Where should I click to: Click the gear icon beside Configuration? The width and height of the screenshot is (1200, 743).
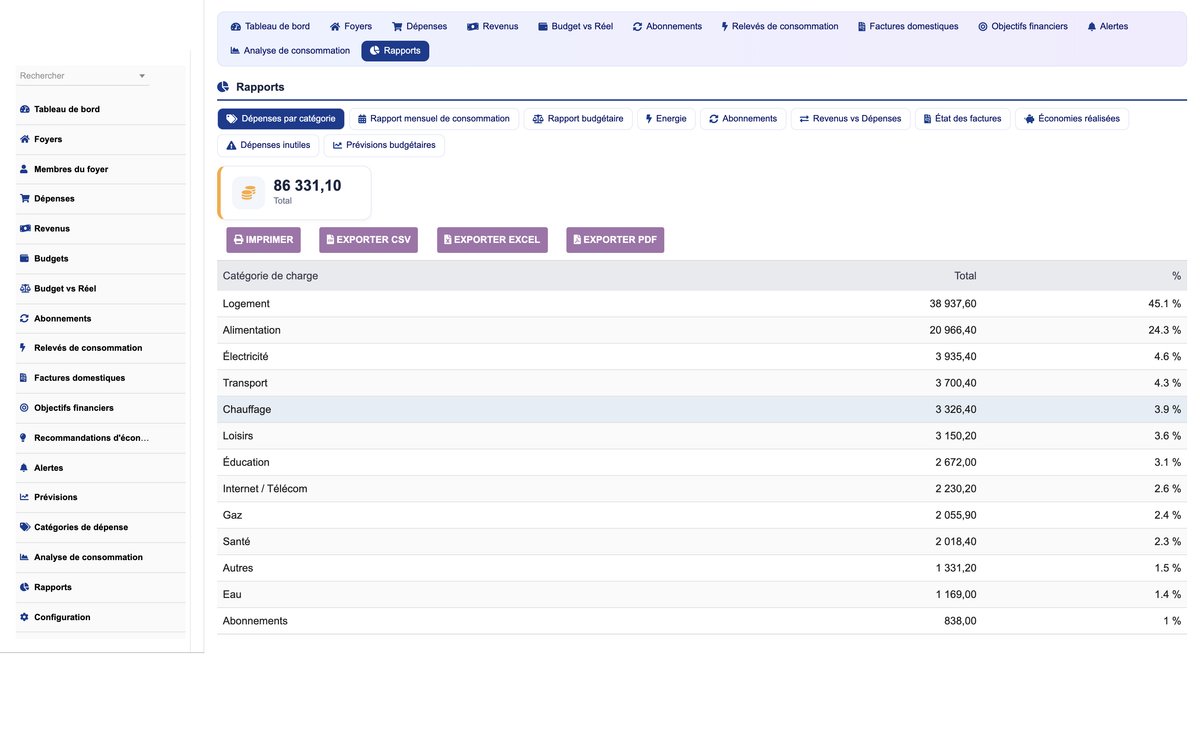[24, 617]
